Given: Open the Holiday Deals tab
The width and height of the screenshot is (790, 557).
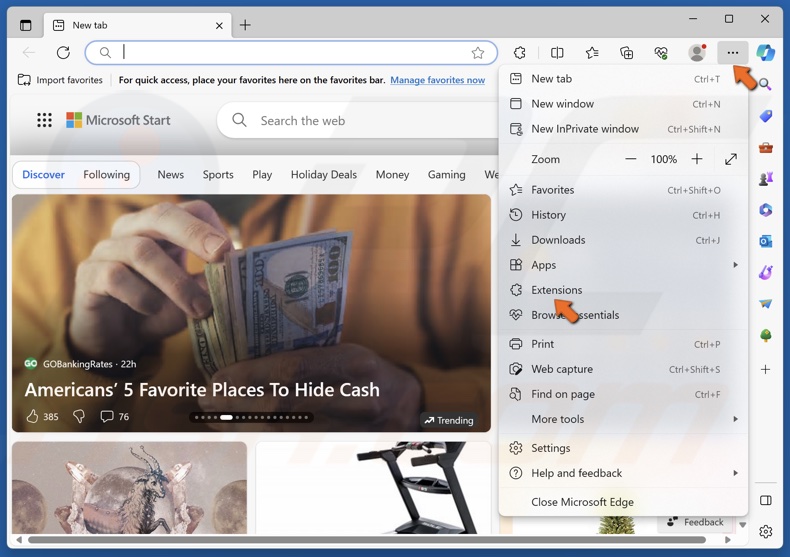Looking at the screenshot, I should (323, 175).
